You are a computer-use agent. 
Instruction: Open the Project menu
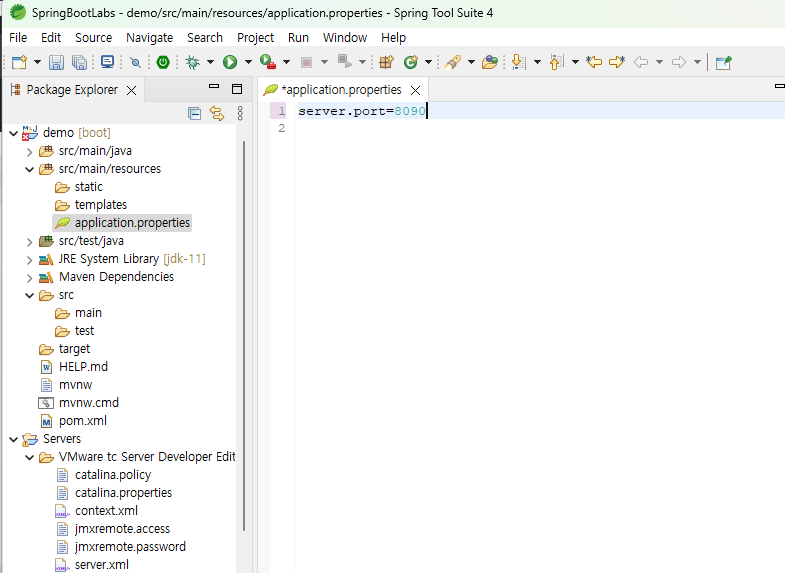(x=255, y=38)
